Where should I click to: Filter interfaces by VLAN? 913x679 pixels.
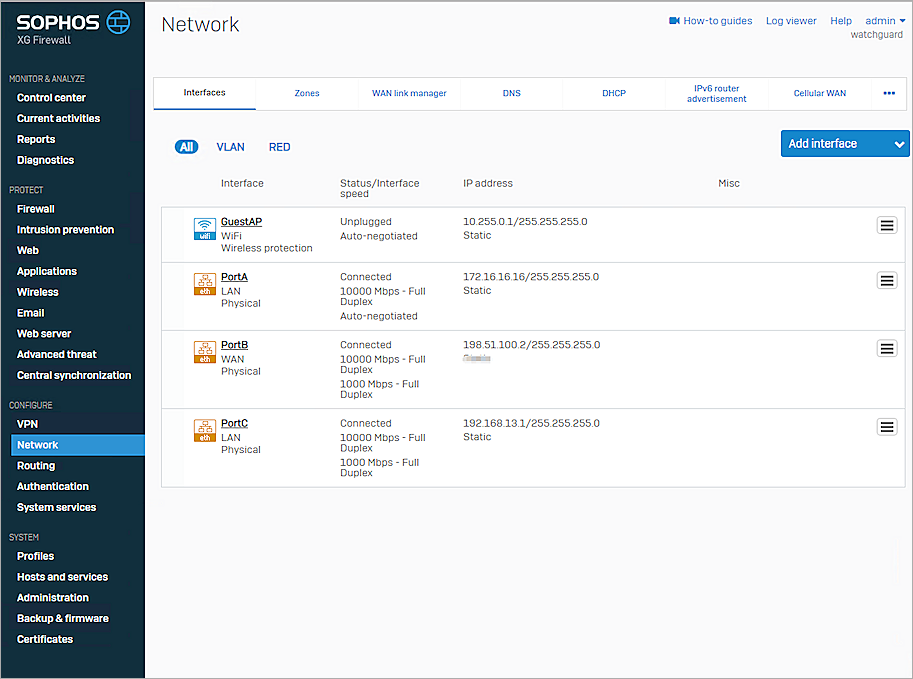(230, 147)
